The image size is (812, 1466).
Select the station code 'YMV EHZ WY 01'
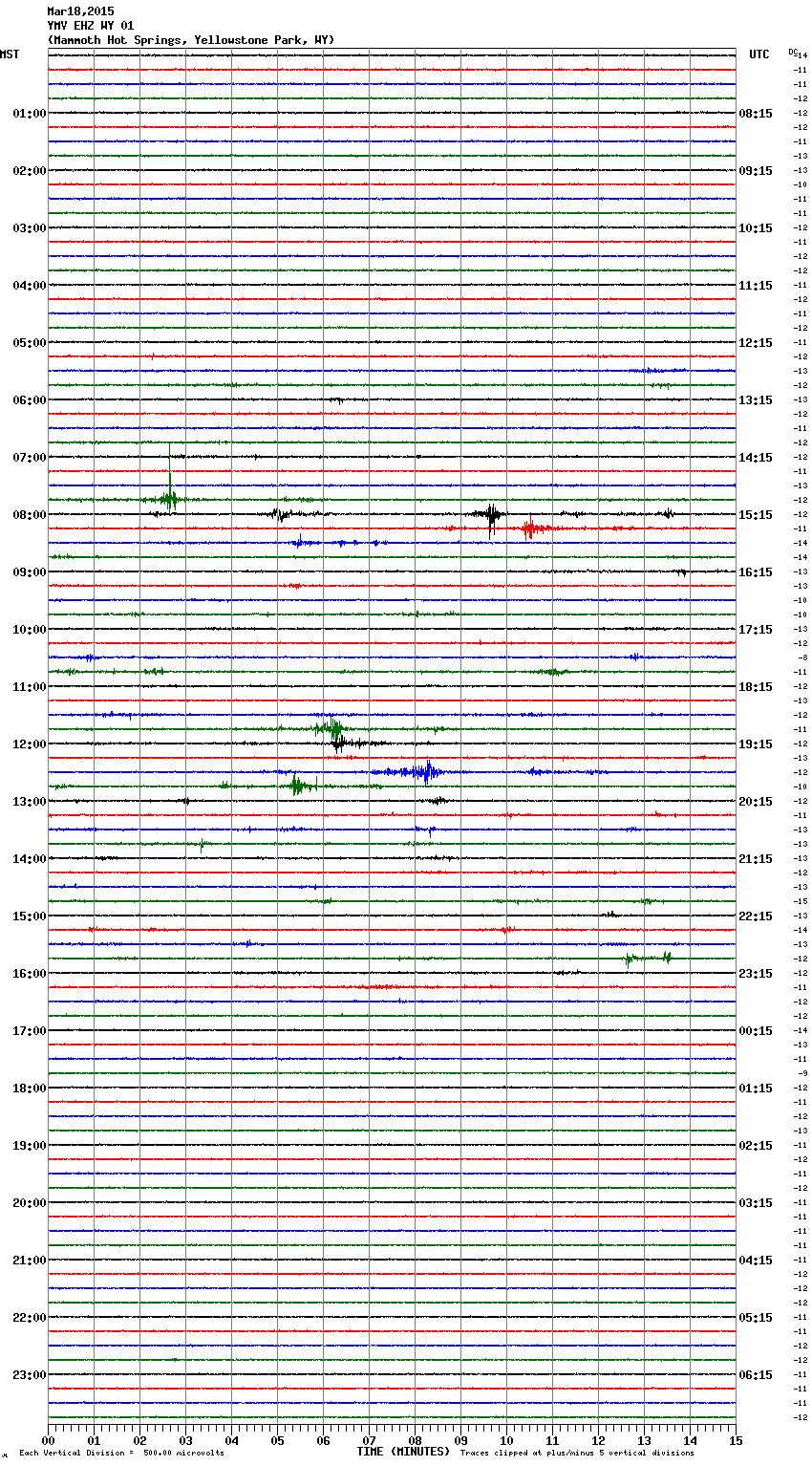91,26
